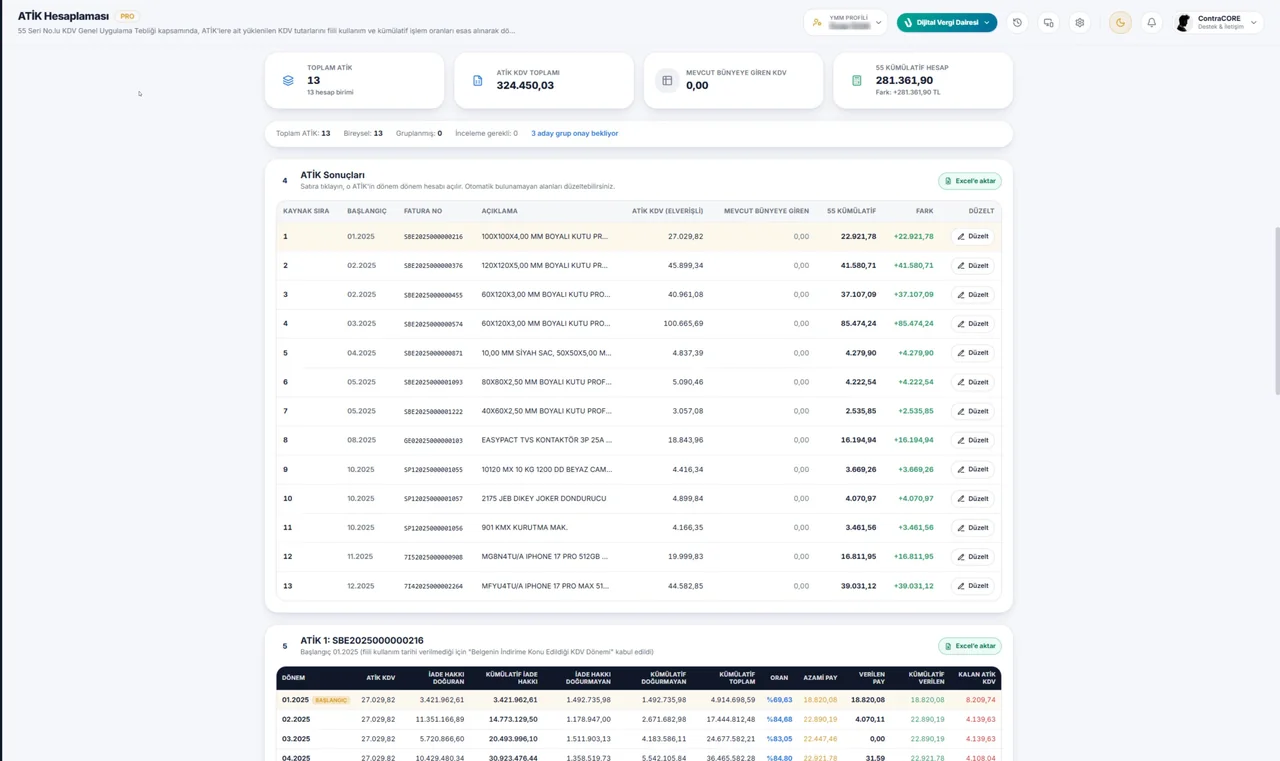The height and width of the screenshot is (761, 1280).
Task: Click fark value +39.031,12
Action: pos(913,586)
